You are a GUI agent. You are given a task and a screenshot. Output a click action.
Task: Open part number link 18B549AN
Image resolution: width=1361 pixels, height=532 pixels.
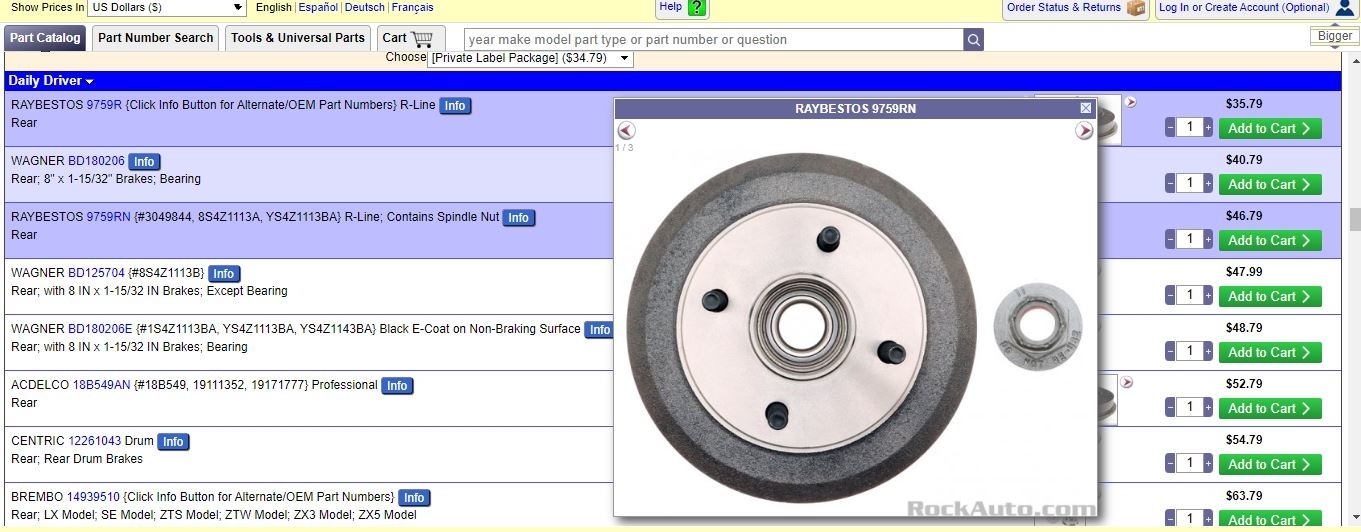tap(102, 385)
